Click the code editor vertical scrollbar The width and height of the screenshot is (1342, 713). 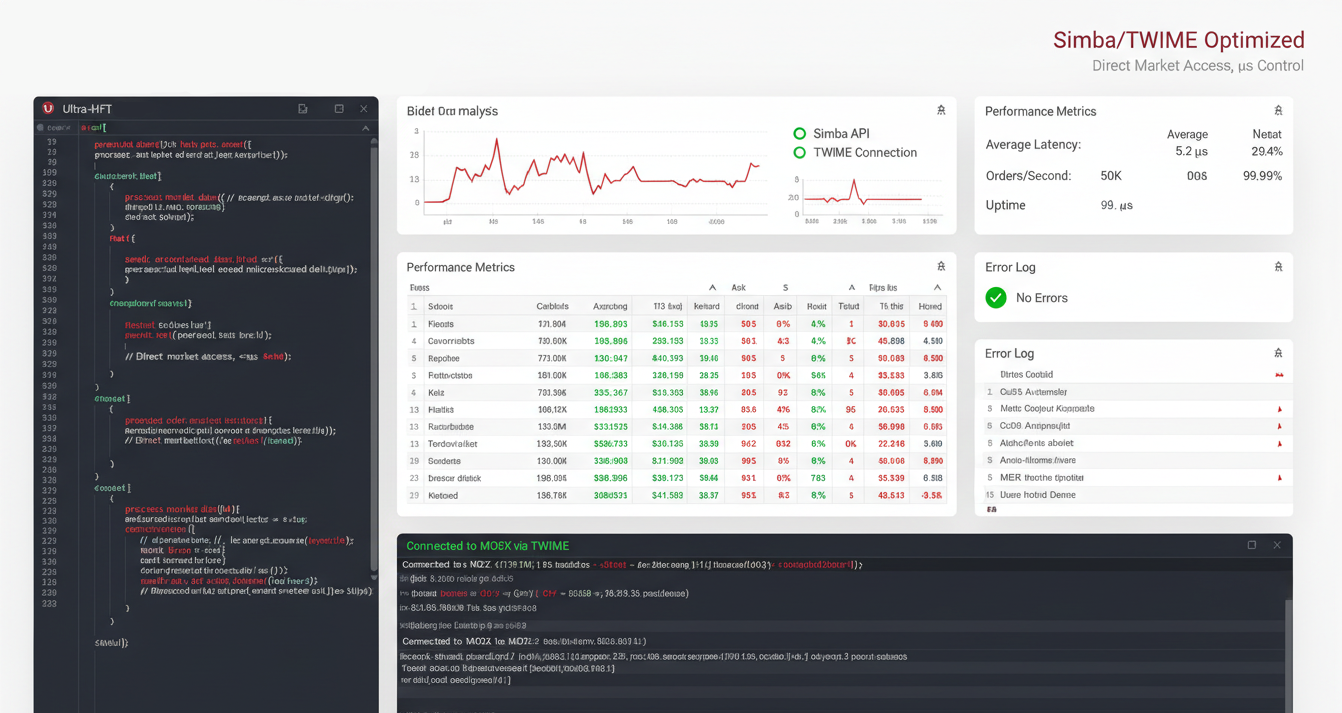(x=374, y=350)
